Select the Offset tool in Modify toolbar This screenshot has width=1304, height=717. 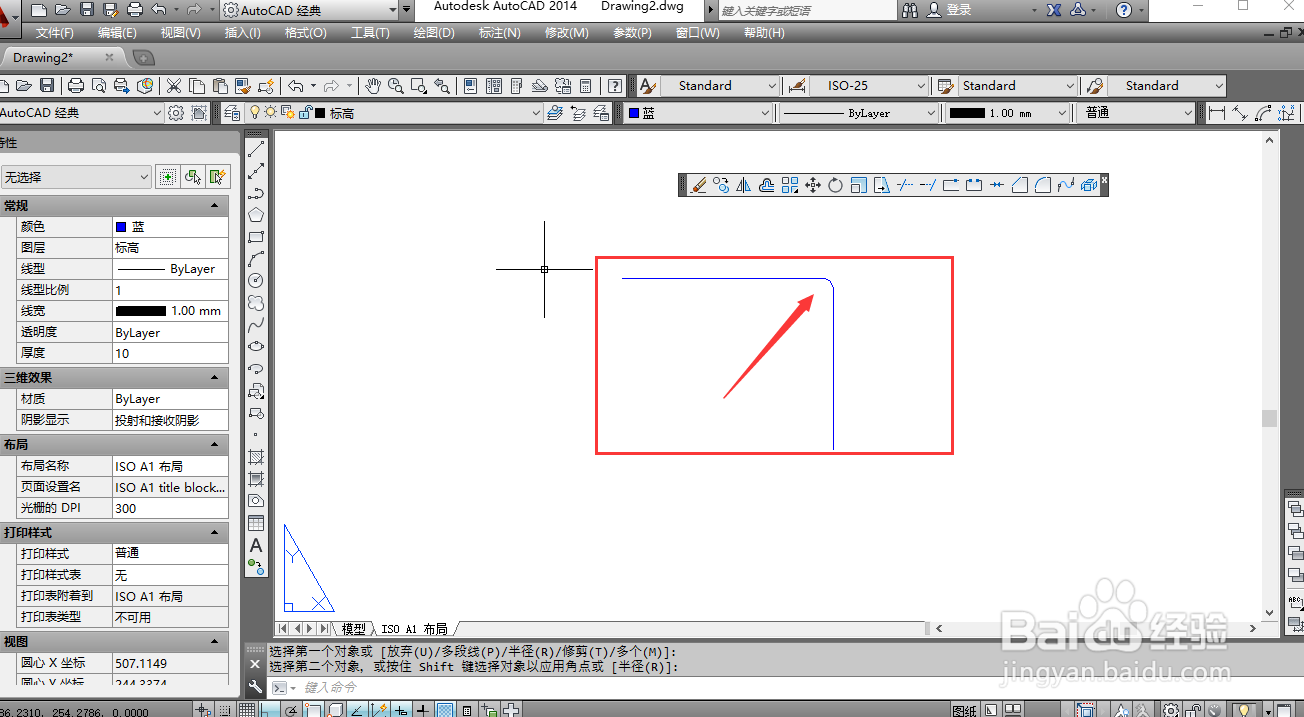pos(766,185)
